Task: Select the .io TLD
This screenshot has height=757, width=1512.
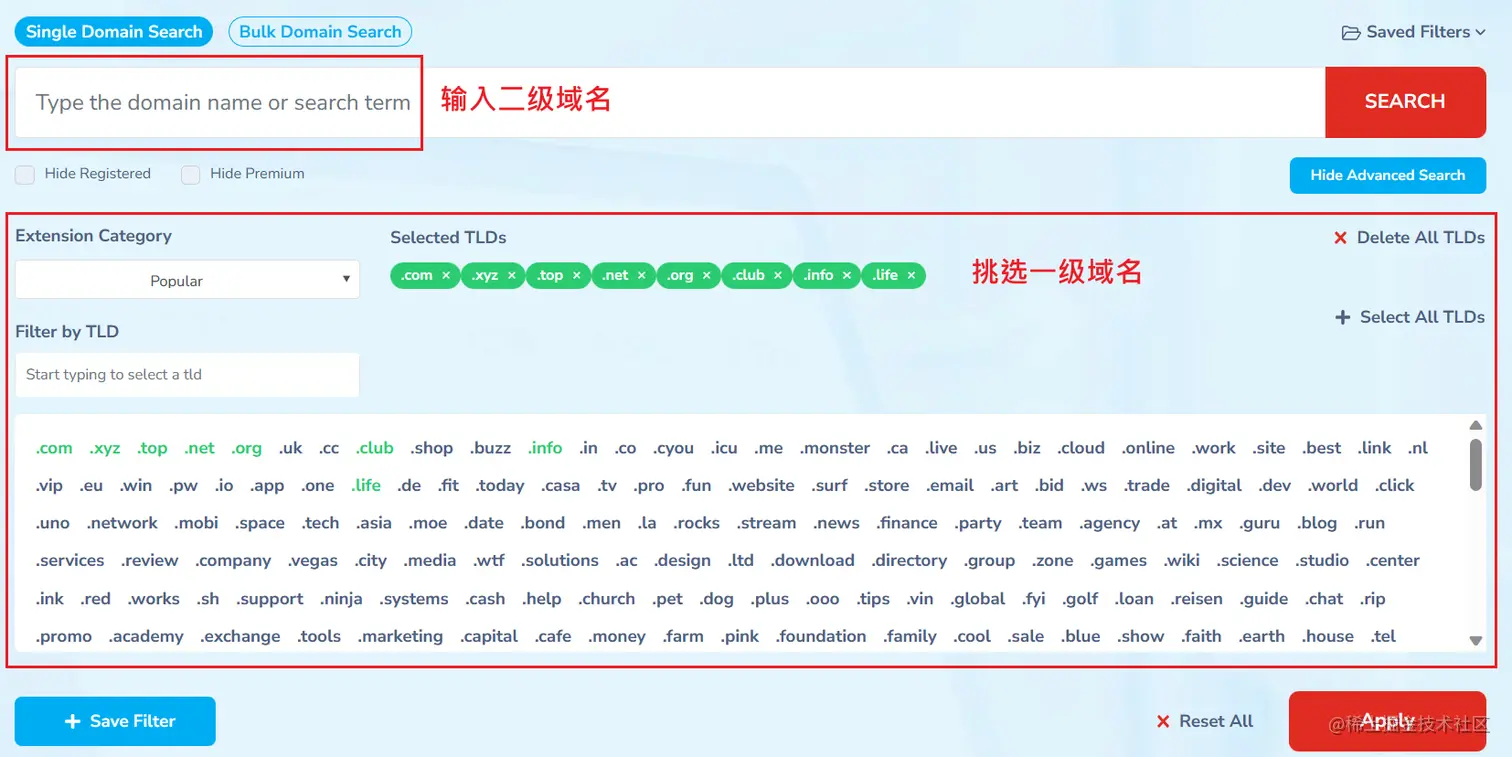Action: tap(224, 486)
